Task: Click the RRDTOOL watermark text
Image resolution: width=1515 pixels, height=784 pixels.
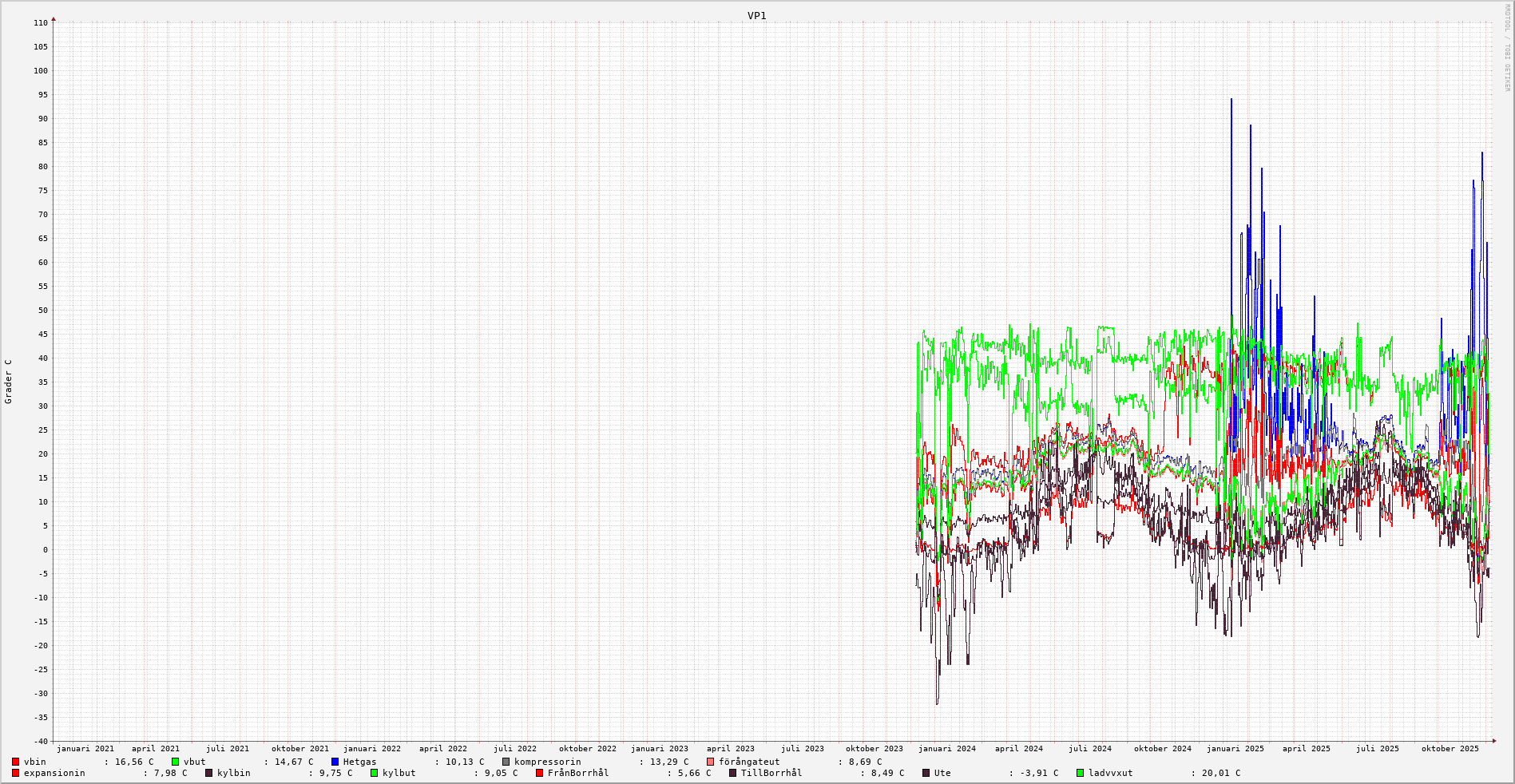Action: coord(1507,48)
